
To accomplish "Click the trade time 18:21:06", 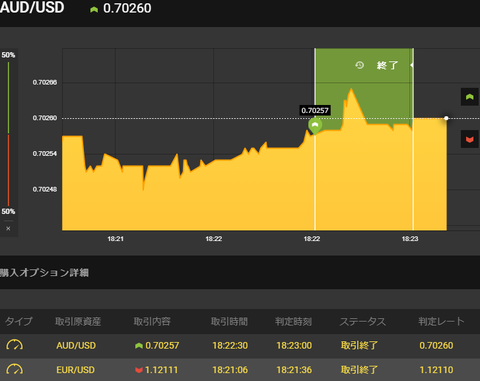I will pos(230,370).
